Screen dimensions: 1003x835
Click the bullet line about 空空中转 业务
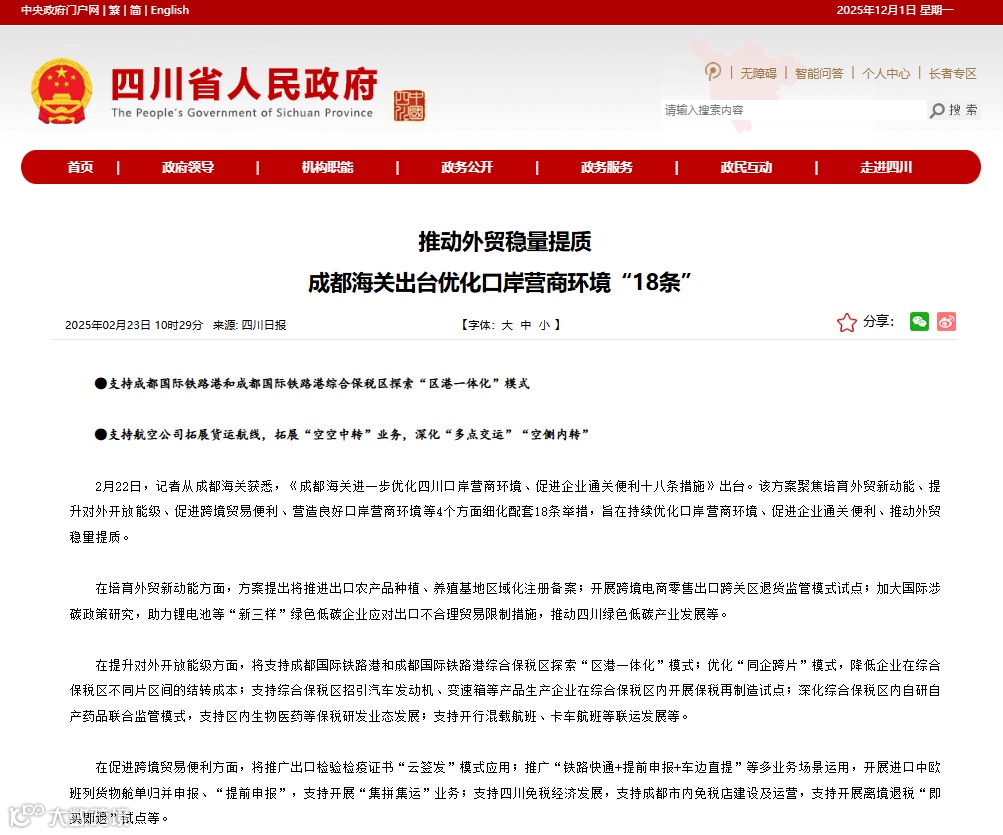(x=342, y=434)
